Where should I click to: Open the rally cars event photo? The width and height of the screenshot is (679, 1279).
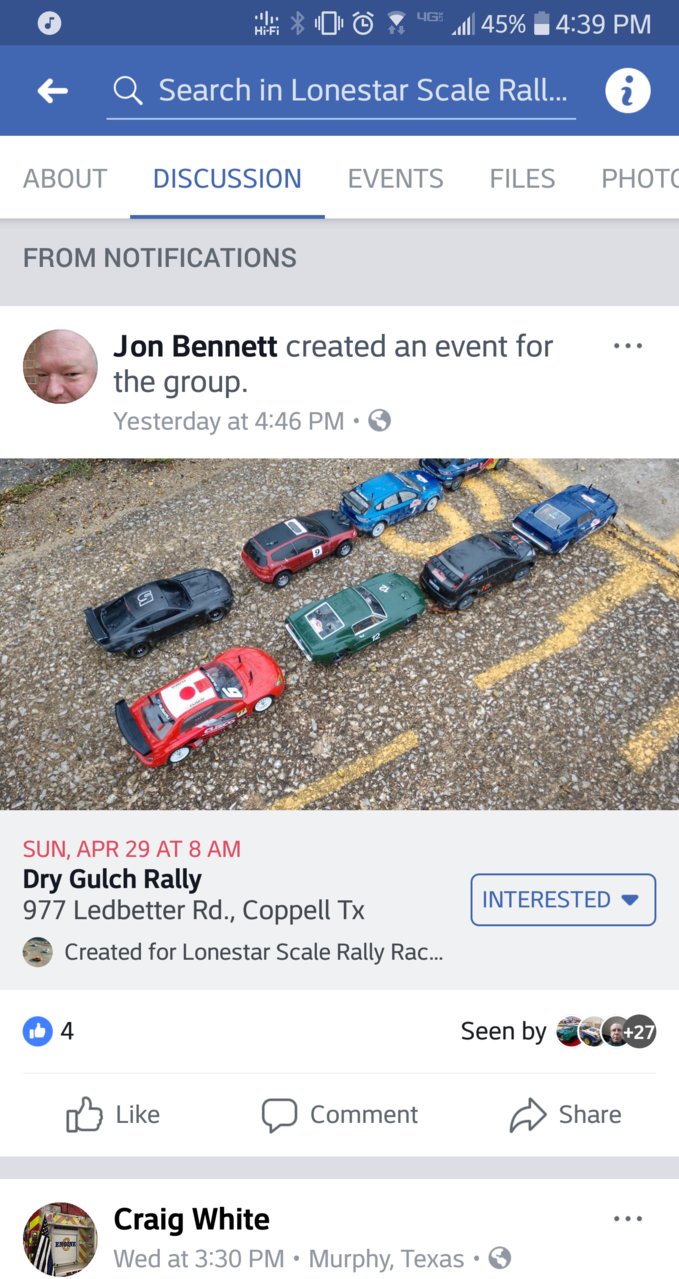tap(339, 634)
